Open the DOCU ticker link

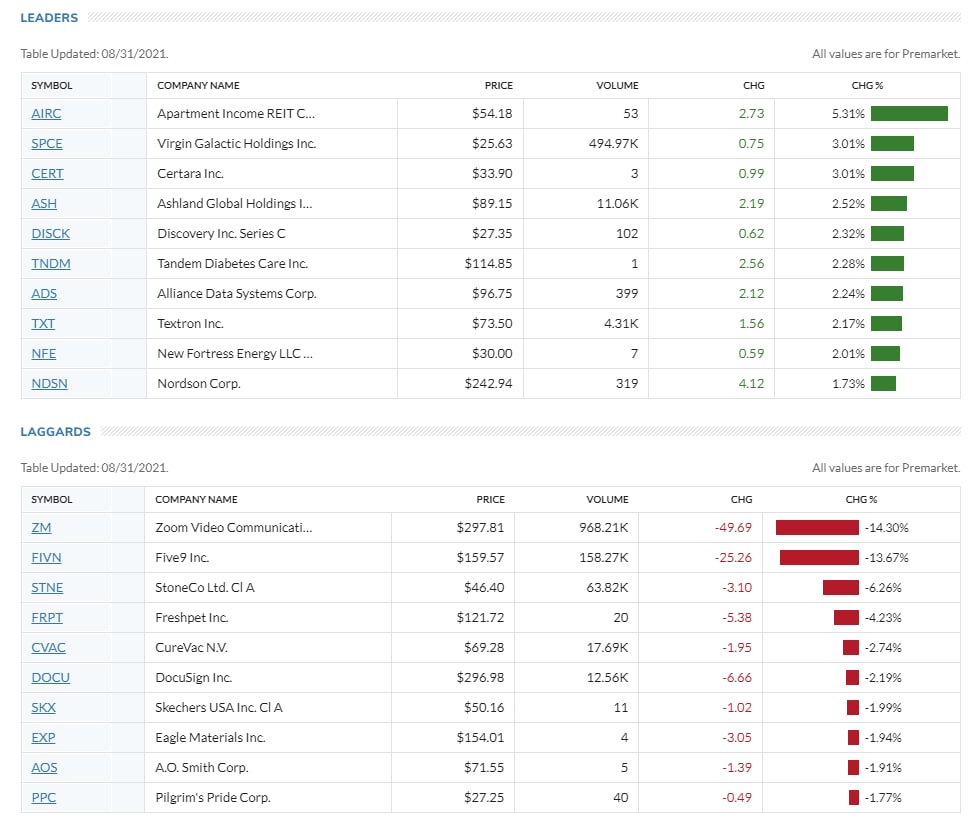pyautogui.click(x=50, y=677)
